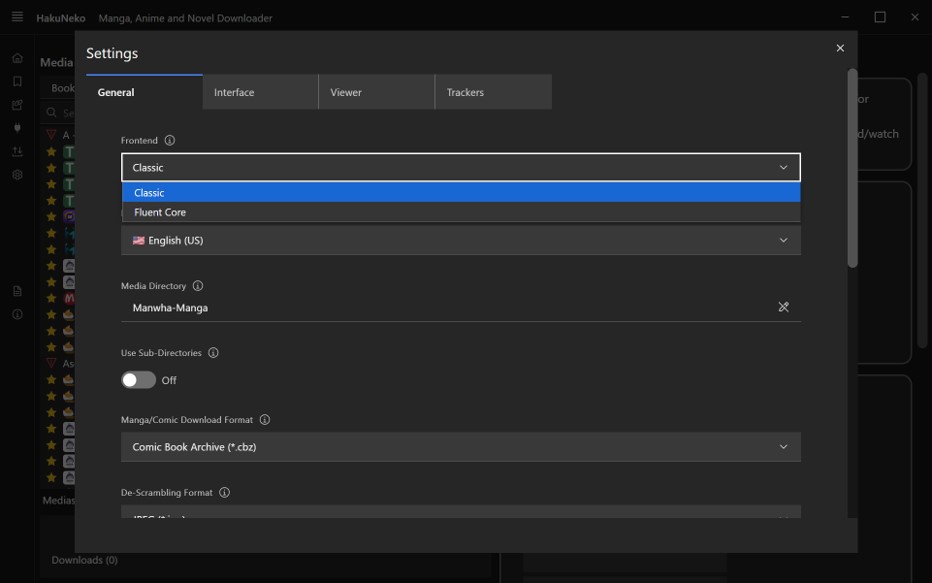Open the import/export arrows sidebar icon
This screenshot has width=932, height=583.
tap(17, 152)
